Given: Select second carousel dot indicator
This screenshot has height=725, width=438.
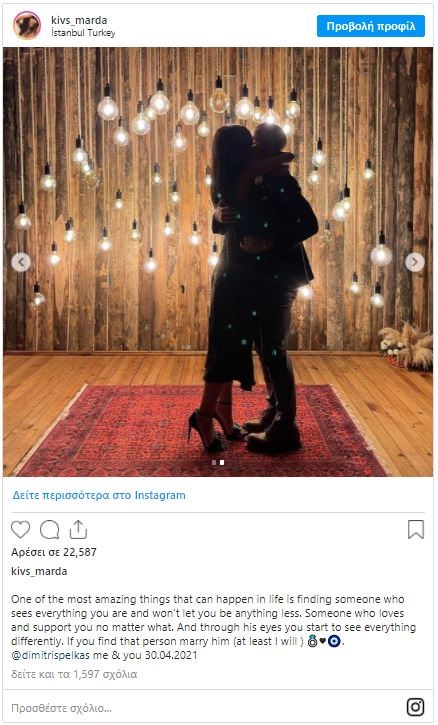Looking at the screenshot, I should point(222,462).
